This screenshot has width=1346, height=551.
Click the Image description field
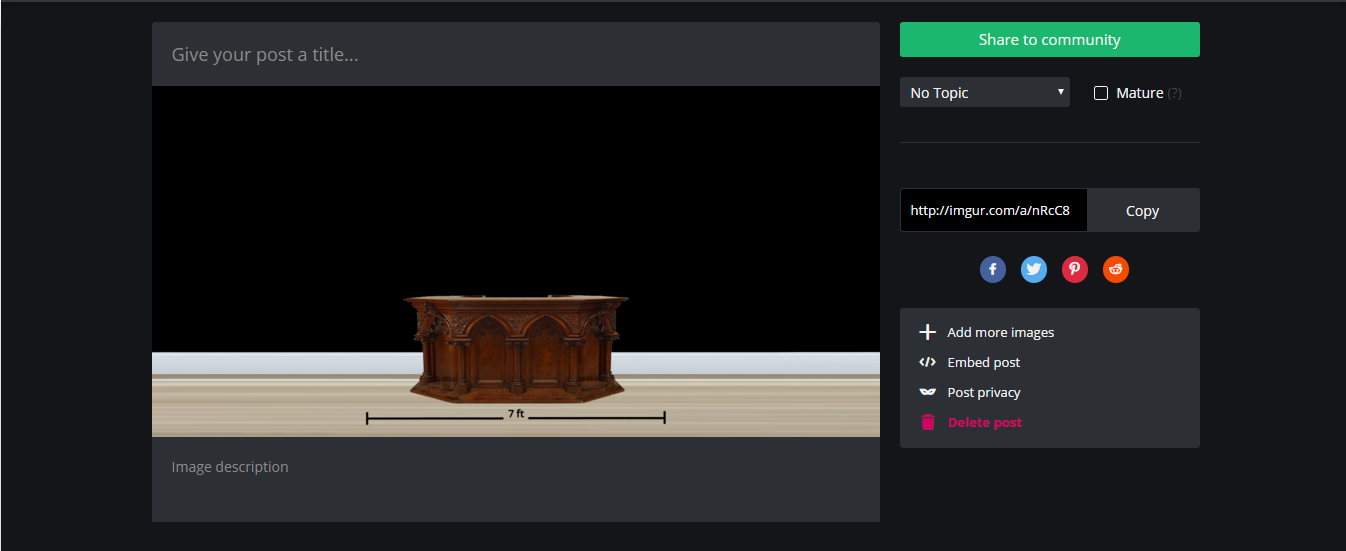[x=516, y=479]
